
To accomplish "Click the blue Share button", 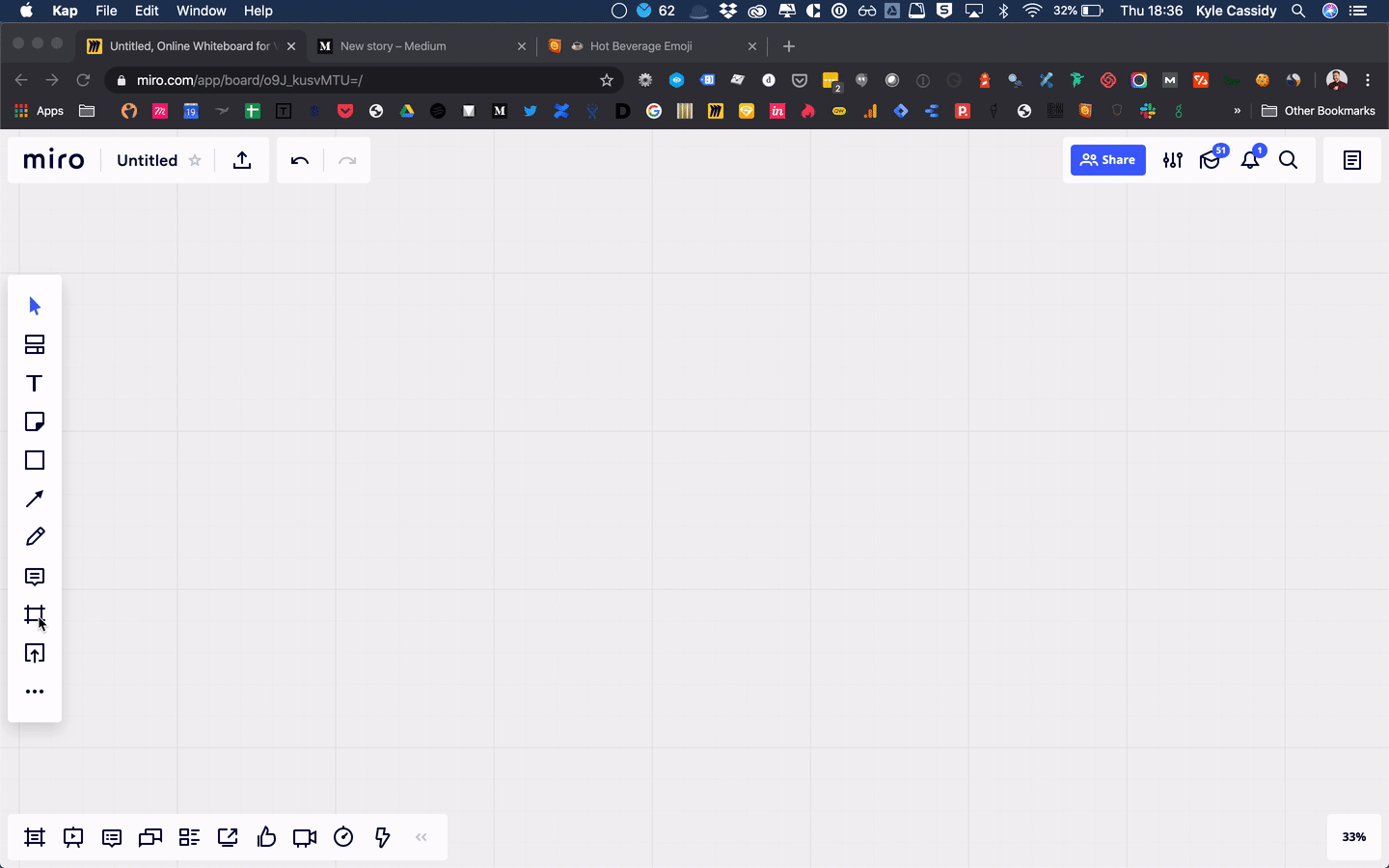I will point(1107,160).
